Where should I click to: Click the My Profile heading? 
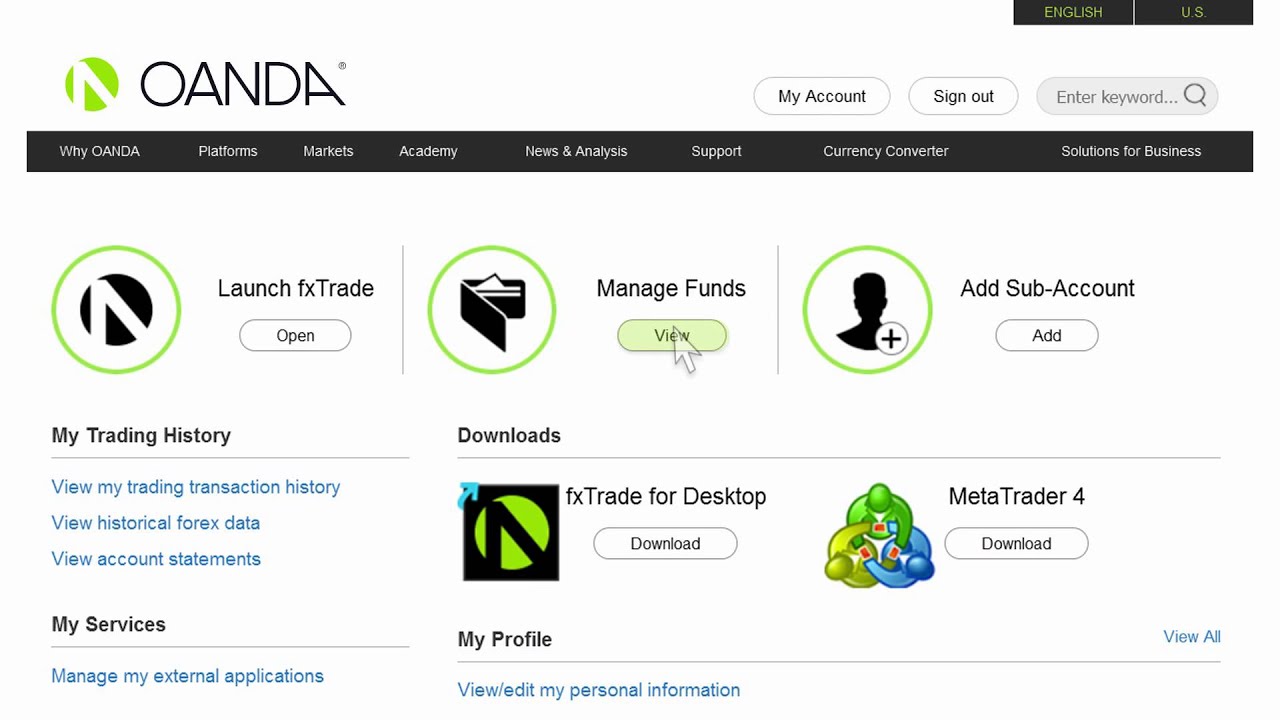click(x=505, y=639)
